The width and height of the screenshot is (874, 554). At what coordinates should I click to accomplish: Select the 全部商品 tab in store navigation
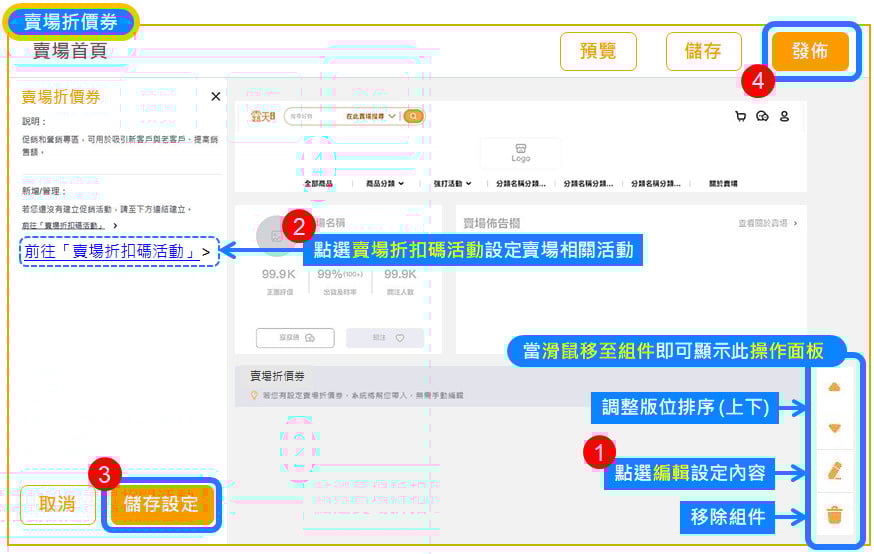pos(319,184)
